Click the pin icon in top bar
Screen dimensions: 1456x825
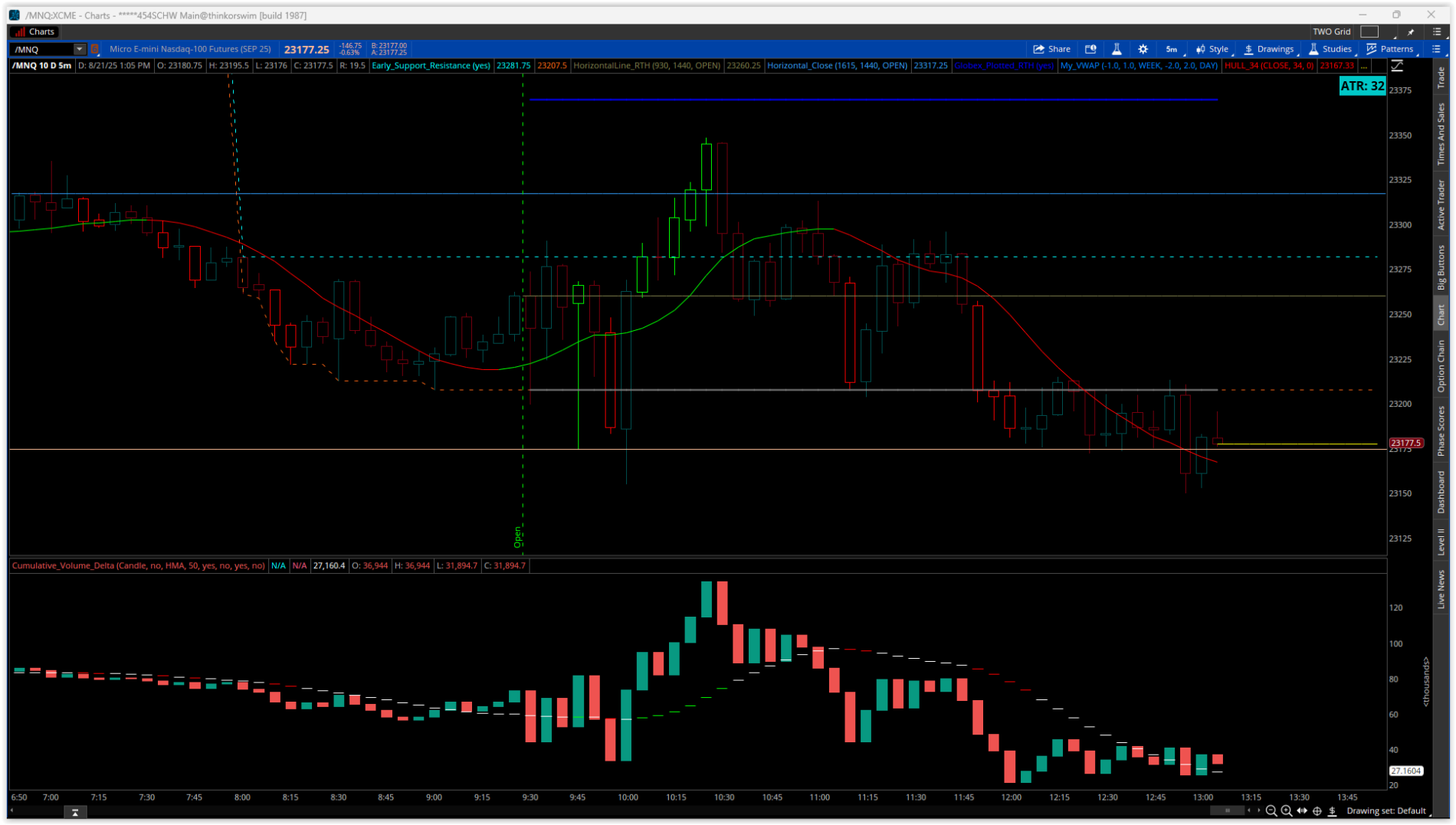pos(1411,32)
